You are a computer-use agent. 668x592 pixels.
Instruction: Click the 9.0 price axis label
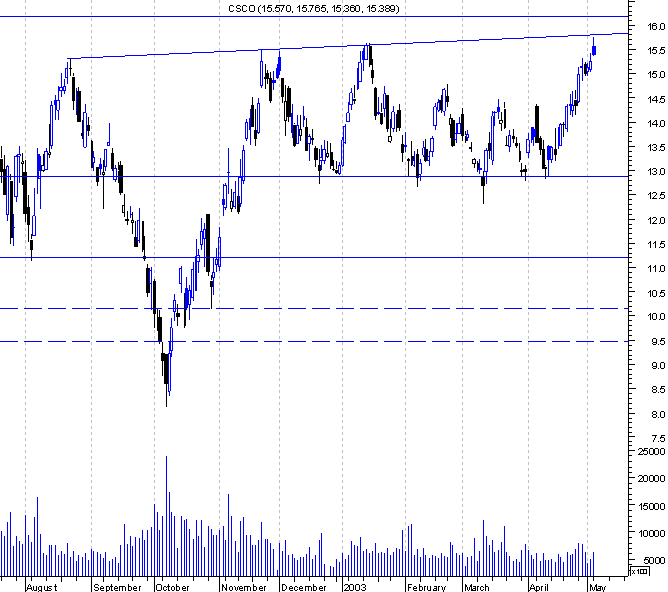point(658,366)
